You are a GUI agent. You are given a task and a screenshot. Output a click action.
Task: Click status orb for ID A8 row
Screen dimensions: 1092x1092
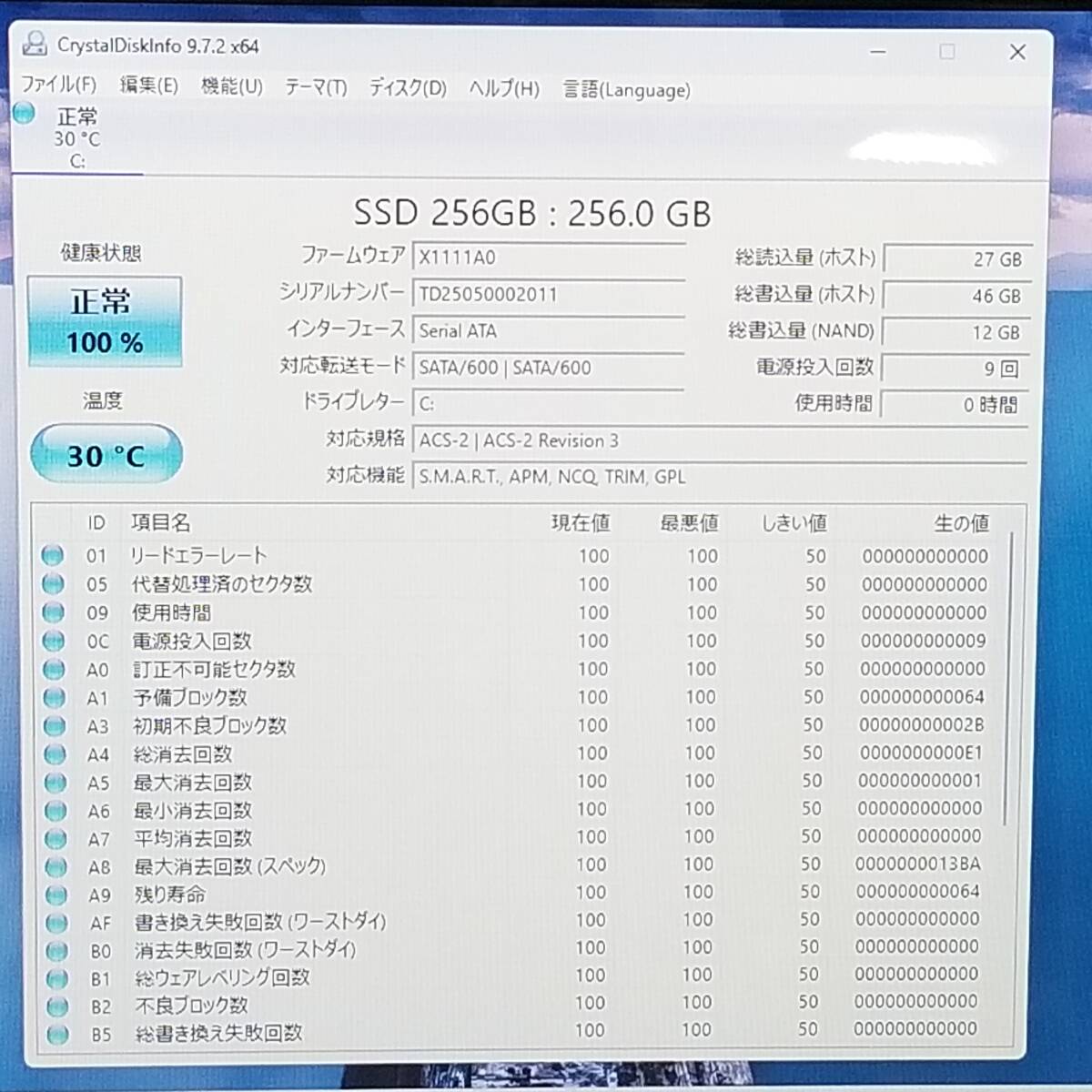tap(56, 867)
